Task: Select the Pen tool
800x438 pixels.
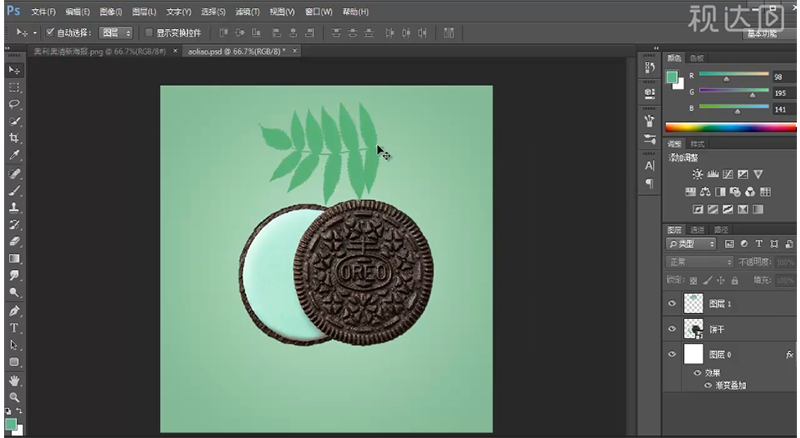Action: coord(14,310)
